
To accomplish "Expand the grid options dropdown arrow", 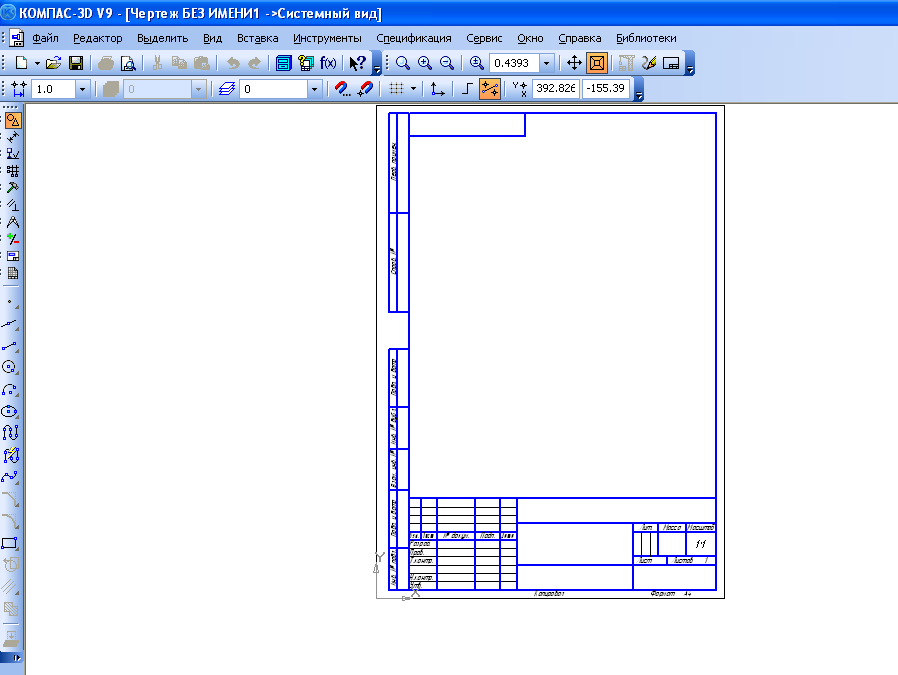I will click(x=413, y=89).
